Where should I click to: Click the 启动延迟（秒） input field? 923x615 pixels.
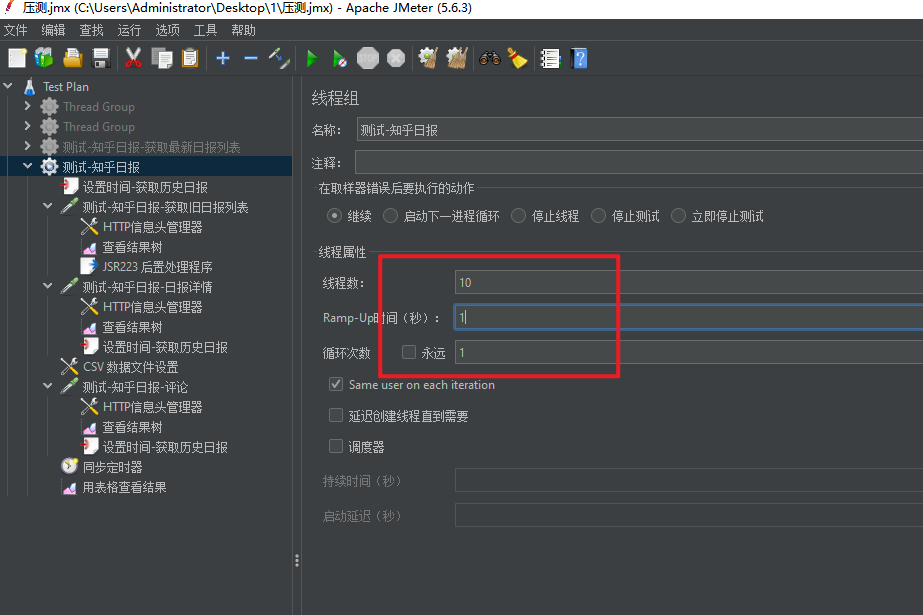click(689, 515)
